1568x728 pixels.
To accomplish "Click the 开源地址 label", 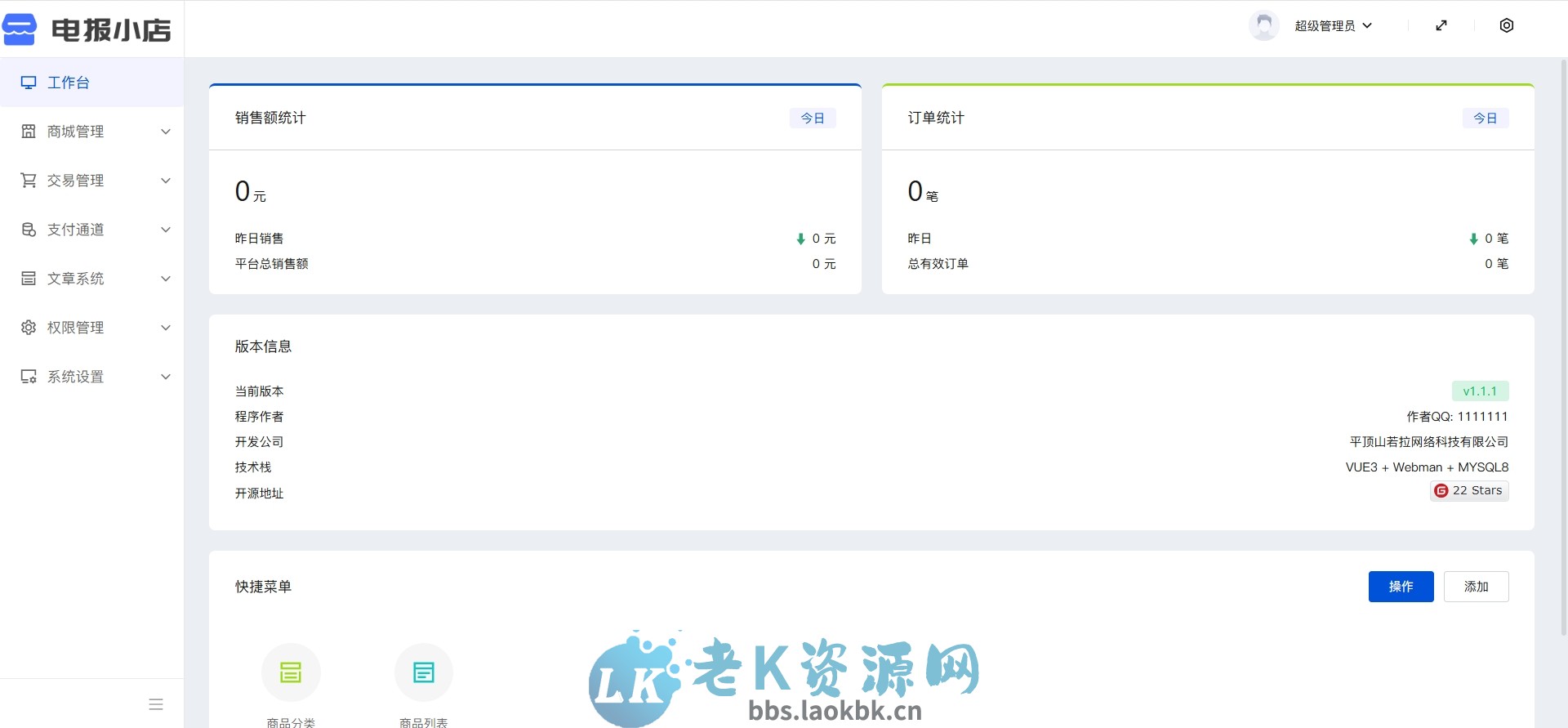I will point(260,494).
